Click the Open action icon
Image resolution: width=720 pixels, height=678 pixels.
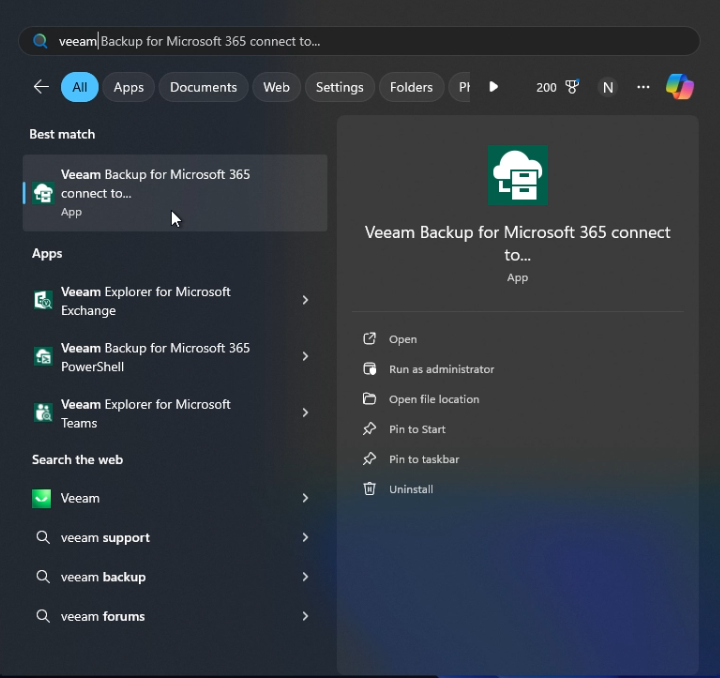pos(370,339)
